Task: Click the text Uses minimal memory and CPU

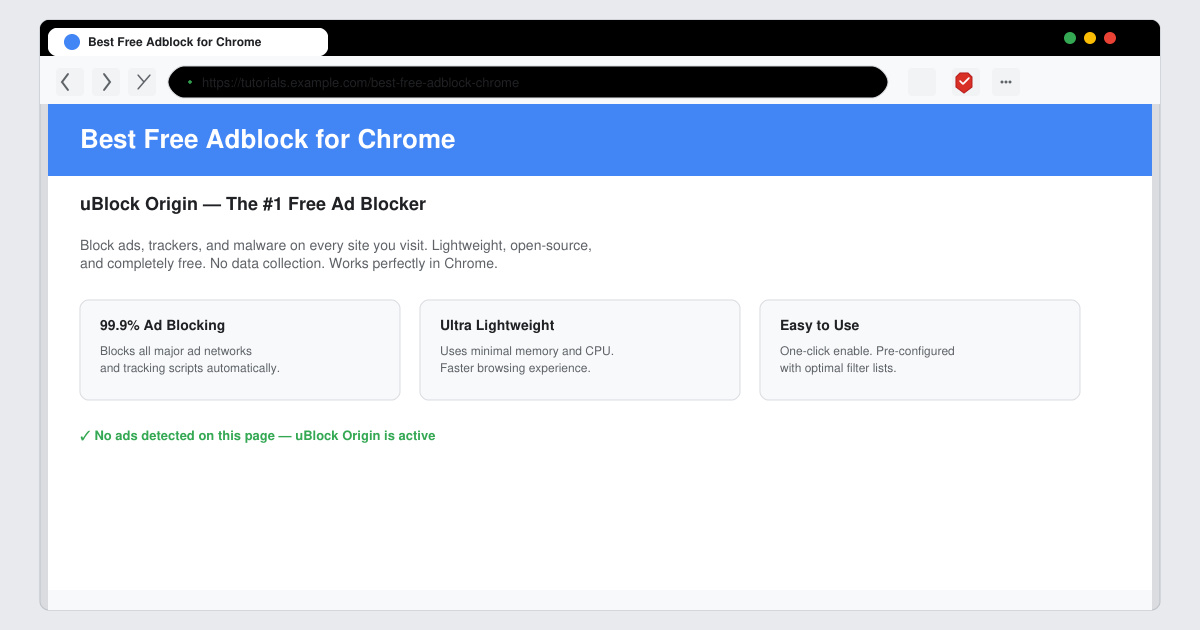Action: click(x=527, y=351)
